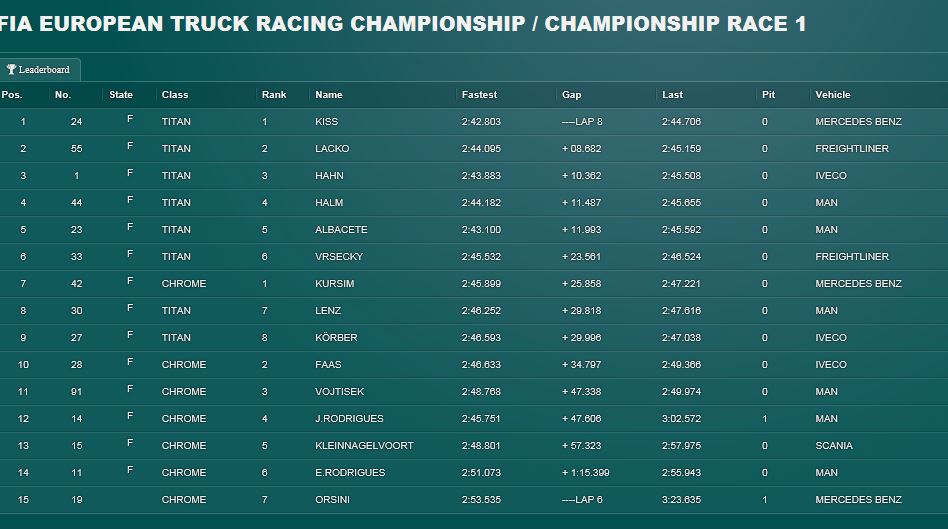This screenshot has width=948, height=529.
Task: Select the ORSINI row in last position
Action: click(x=474, y=500)
